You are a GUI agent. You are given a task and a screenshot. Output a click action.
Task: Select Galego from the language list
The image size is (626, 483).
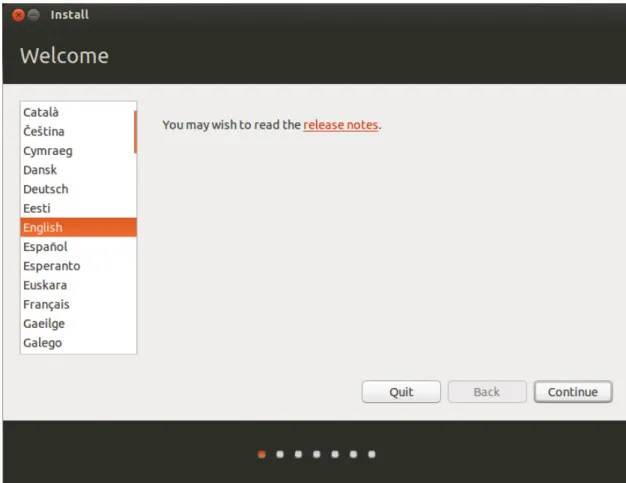click(x=78, y=342)
